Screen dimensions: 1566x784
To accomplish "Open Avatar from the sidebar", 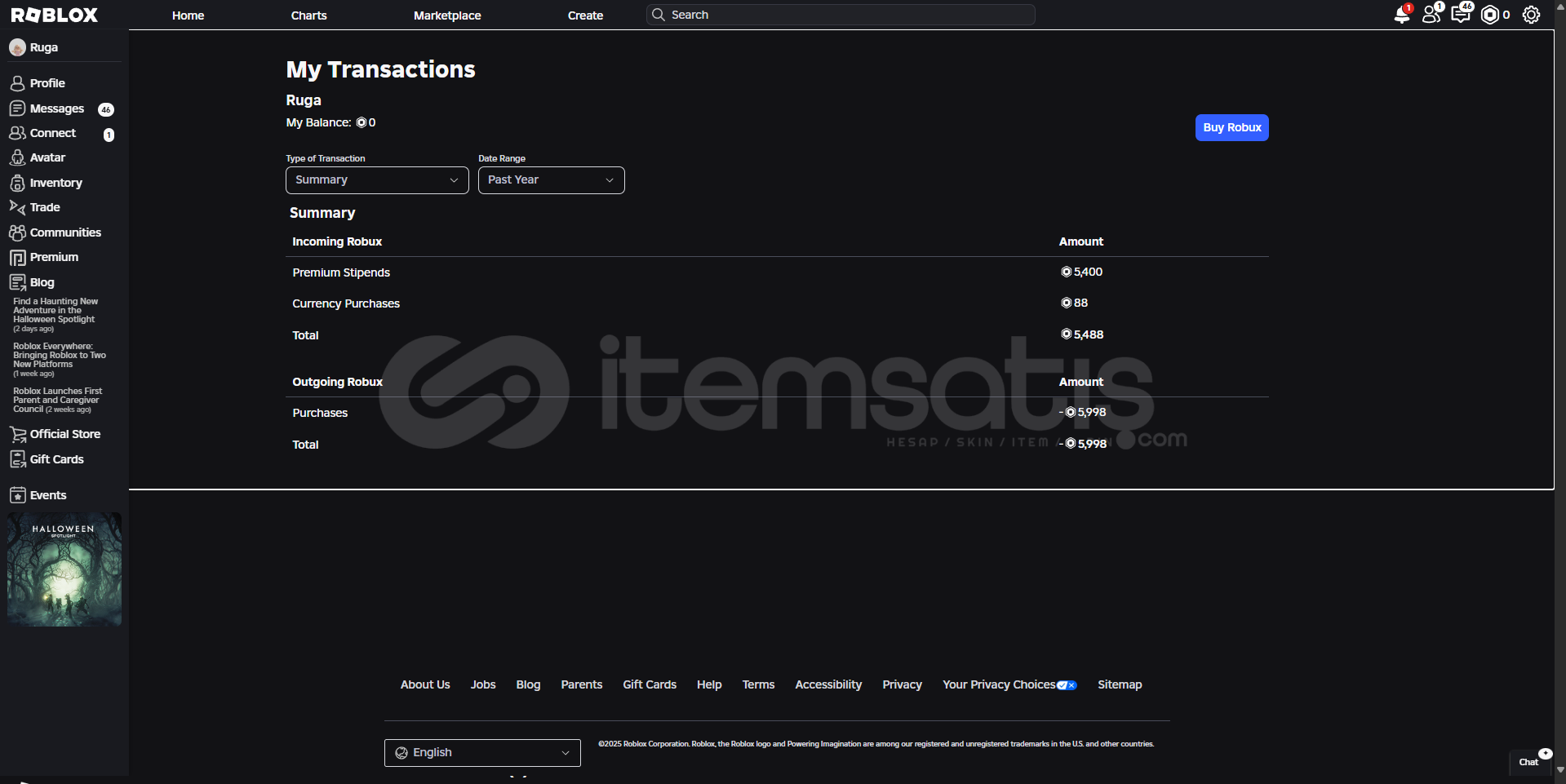I will click(47, 157).
